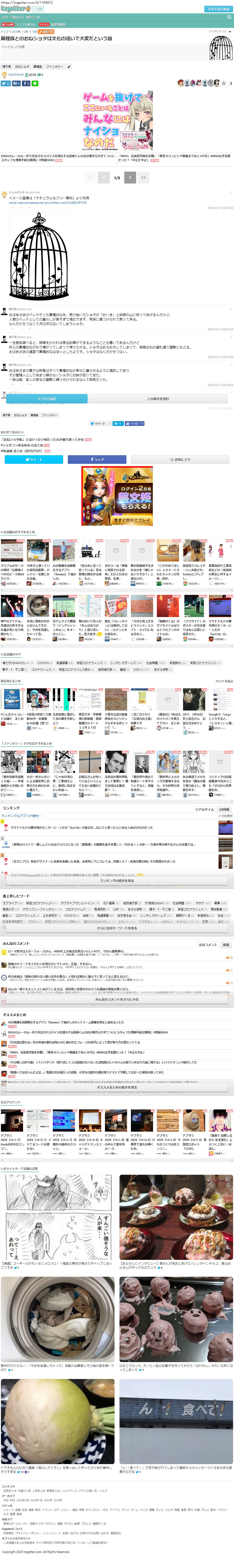The height and width of the screenshot is (1568, 234).
Task: Click the last page double-arrow button
Action: 144,178
